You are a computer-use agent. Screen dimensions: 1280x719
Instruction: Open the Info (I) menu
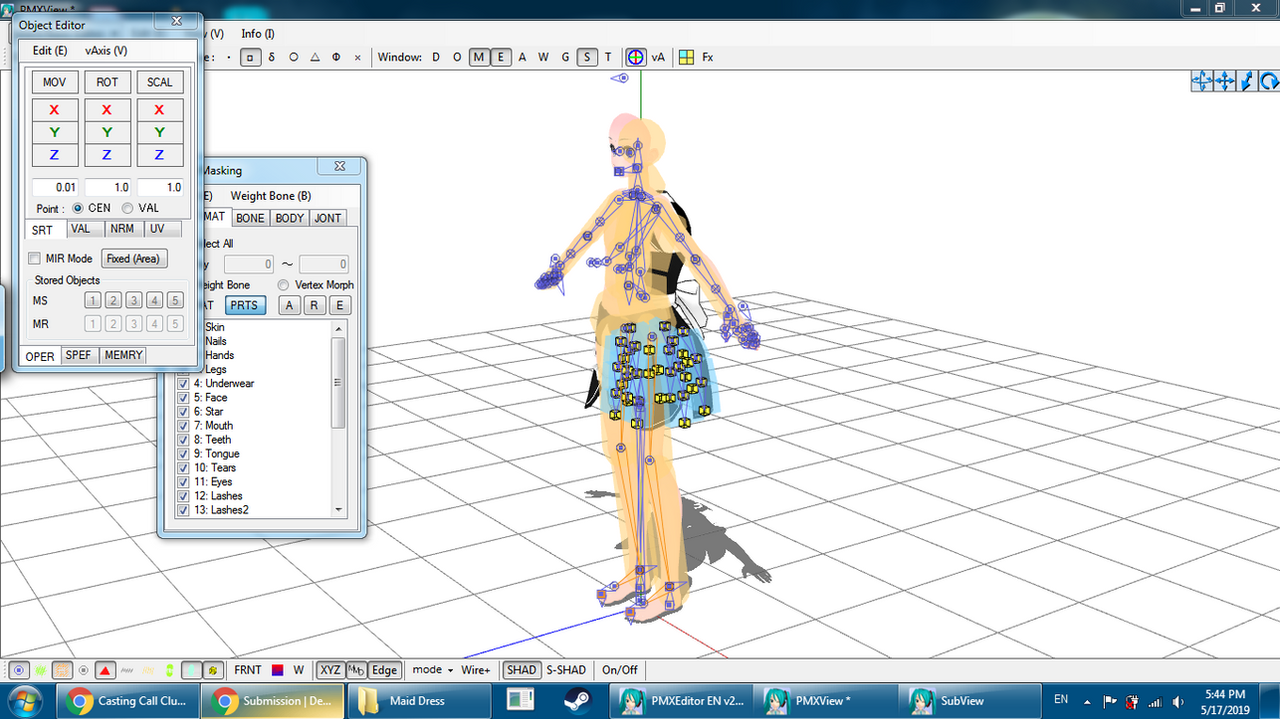(x=258, y=34)
